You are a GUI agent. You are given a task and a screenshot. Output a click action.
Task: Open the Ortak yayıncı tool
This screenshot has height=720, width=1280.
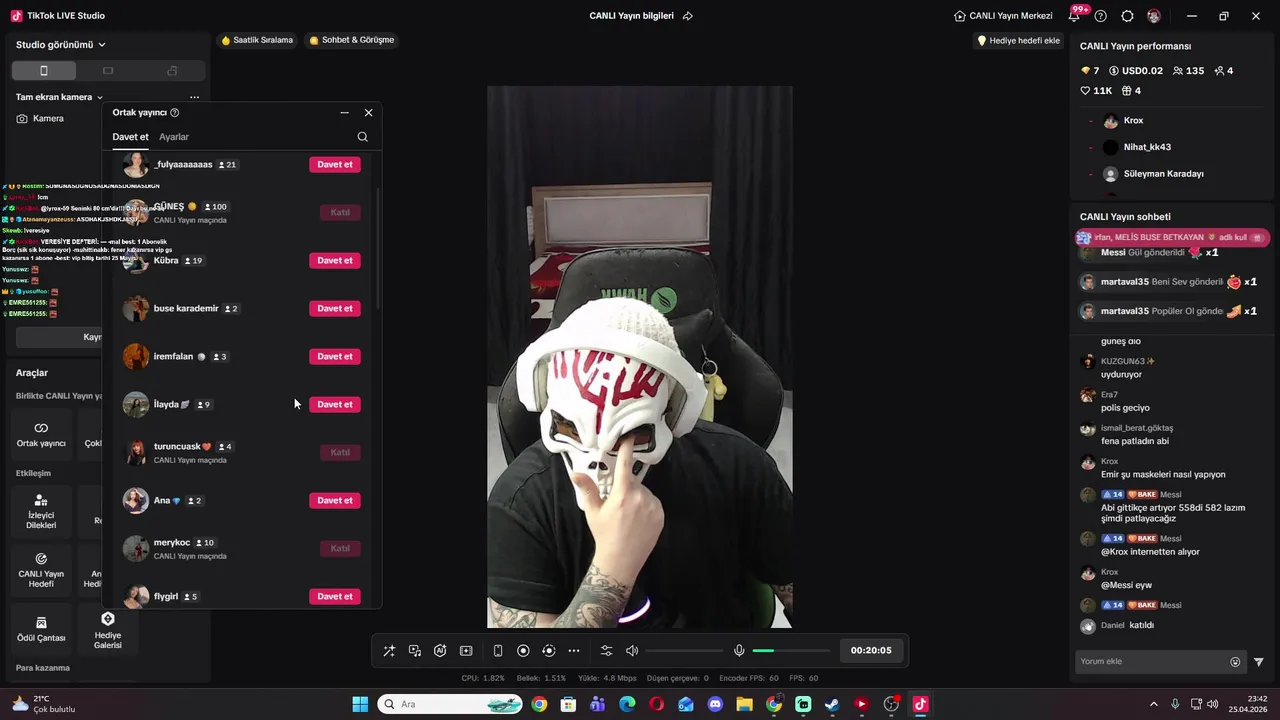click(x=41, y=435)
